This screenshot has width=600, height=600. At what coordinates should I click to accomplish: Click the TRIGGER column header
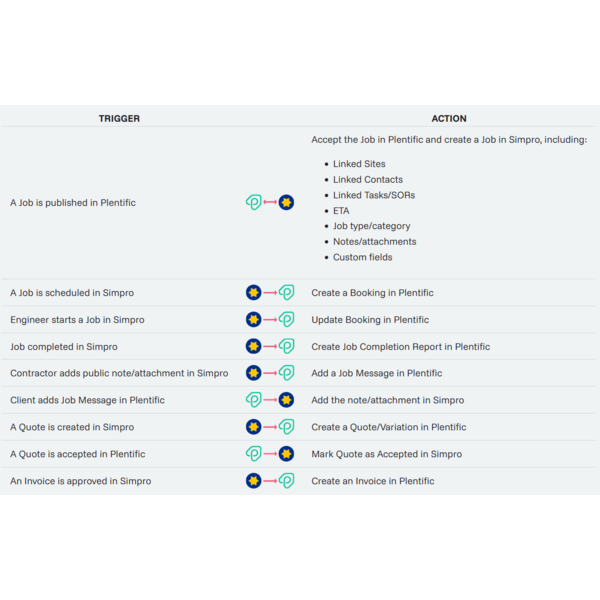point(119,118)
